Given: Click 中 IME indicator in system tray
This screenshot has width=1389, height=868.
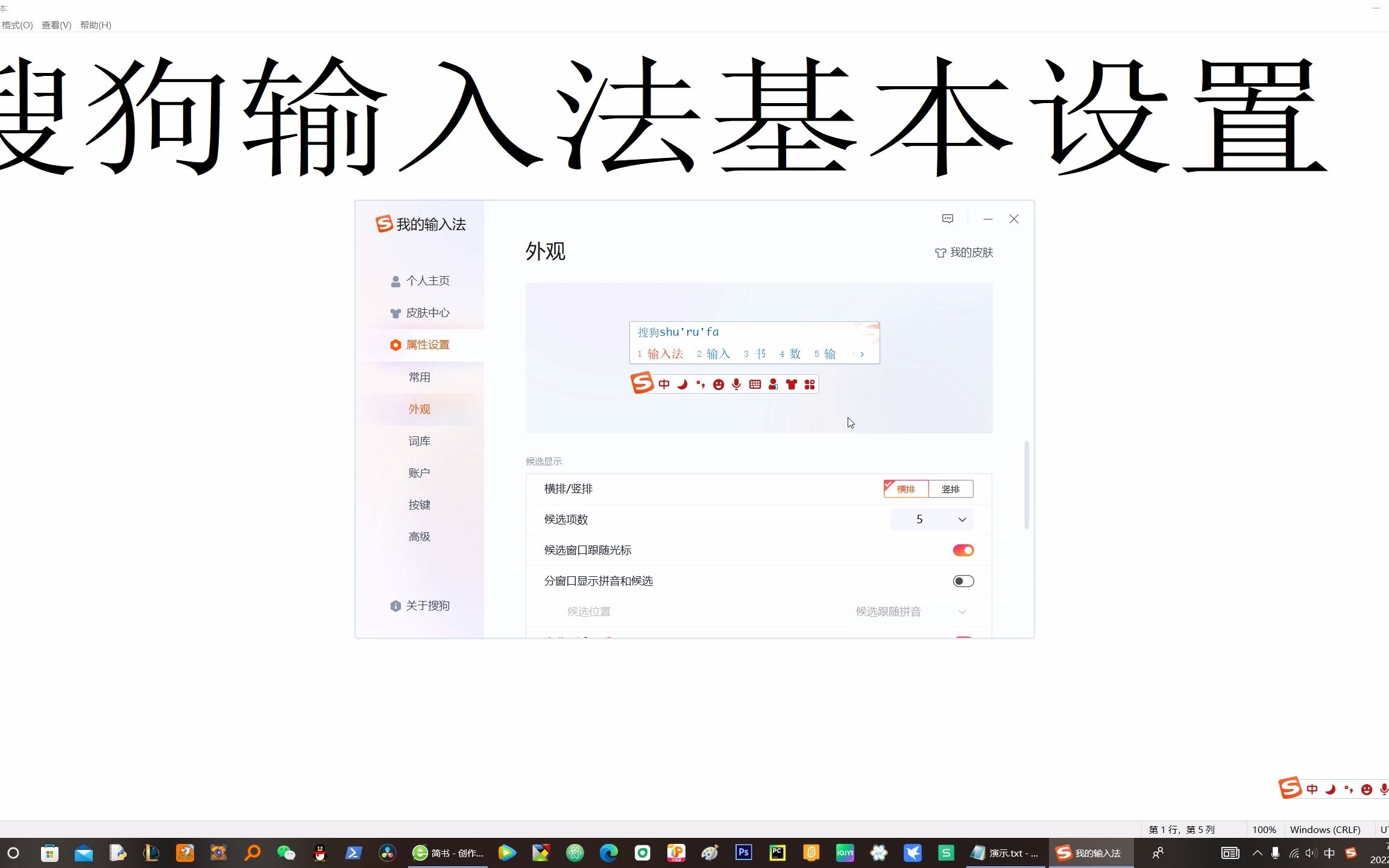Looking at the screenshot, I should tap(1329, 853).
